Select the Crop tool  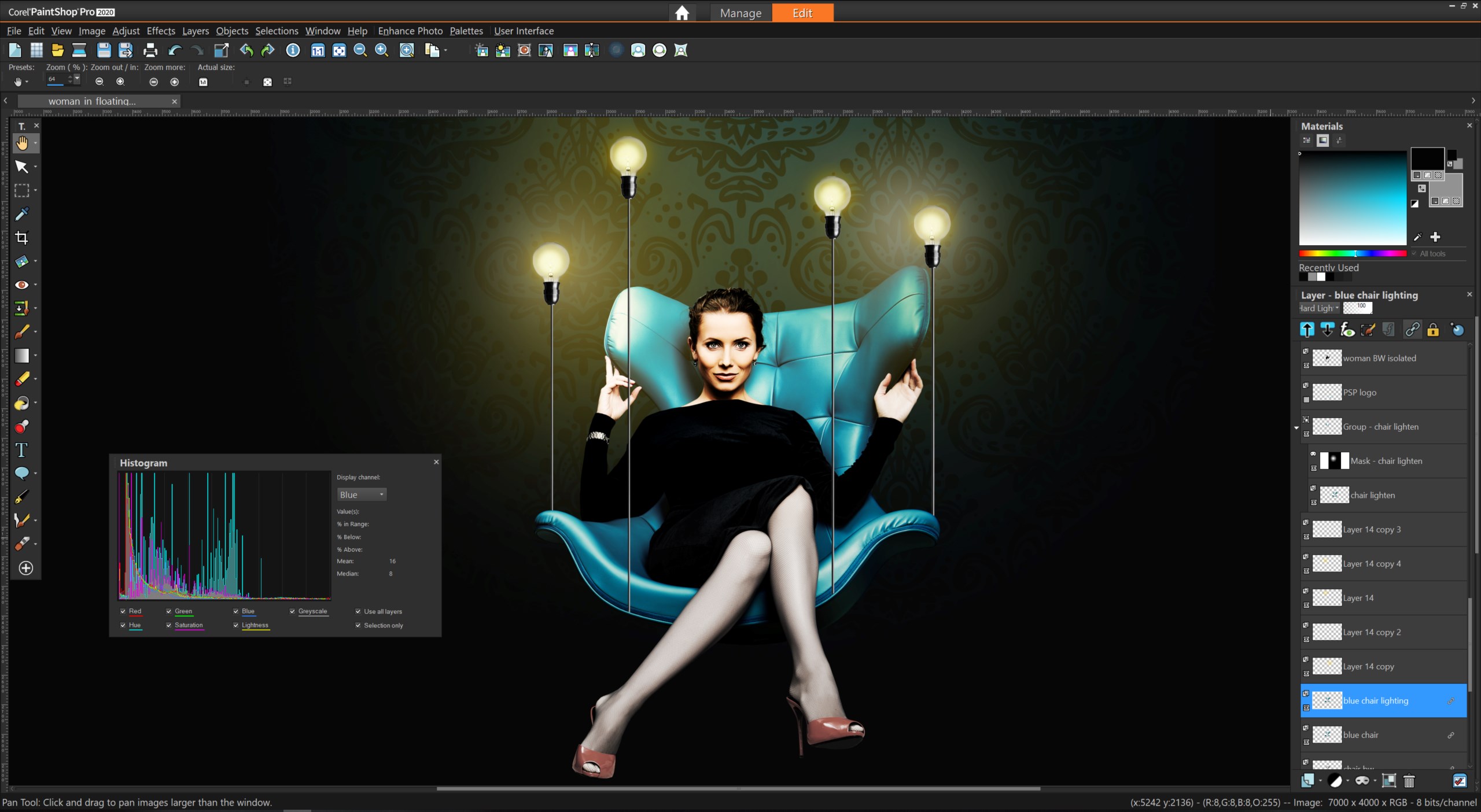(x=21, y=238)
